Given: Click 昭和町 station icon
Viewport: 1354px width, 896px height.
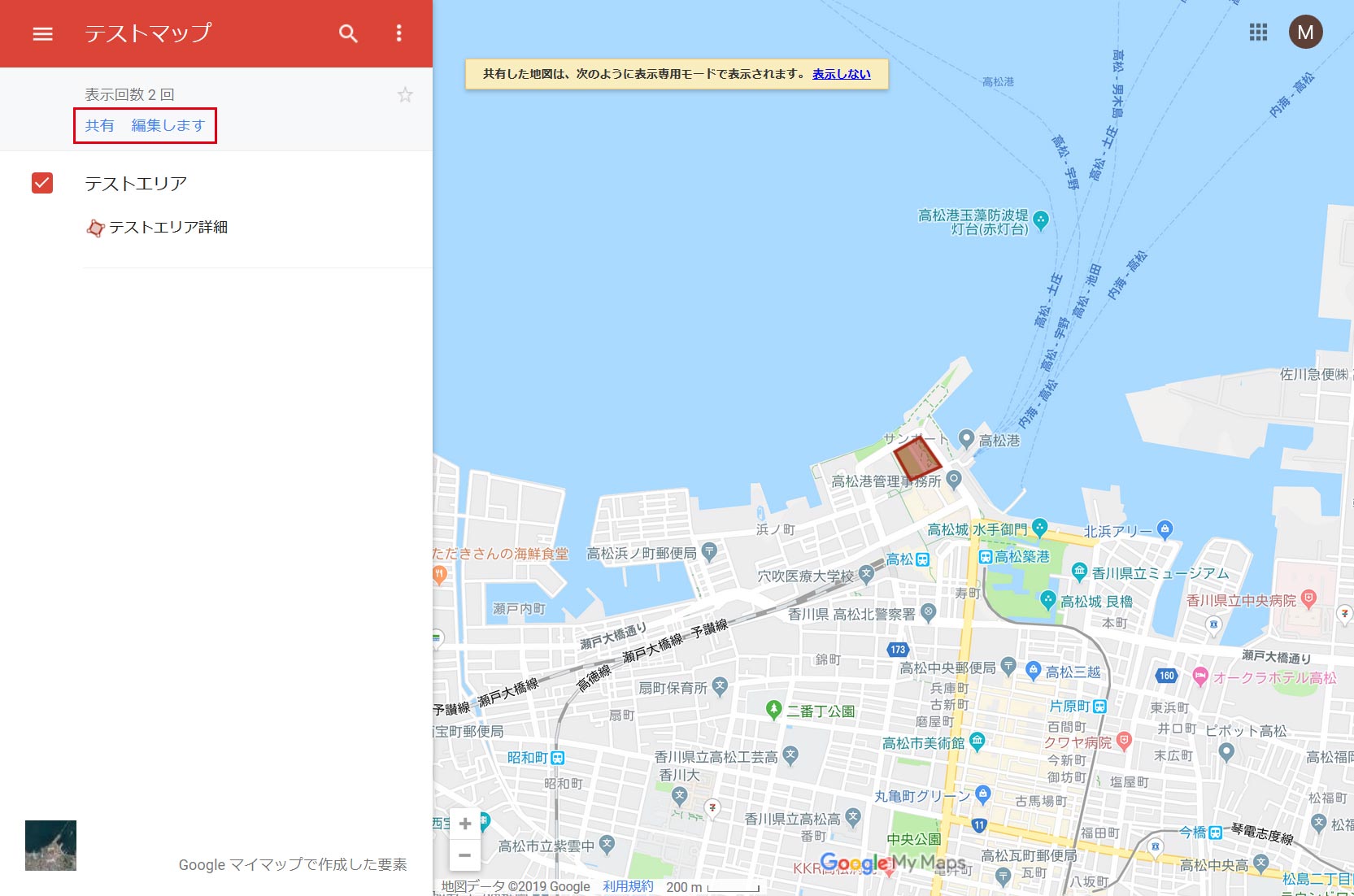Looking at the screenshot, I should pos(557,758).
